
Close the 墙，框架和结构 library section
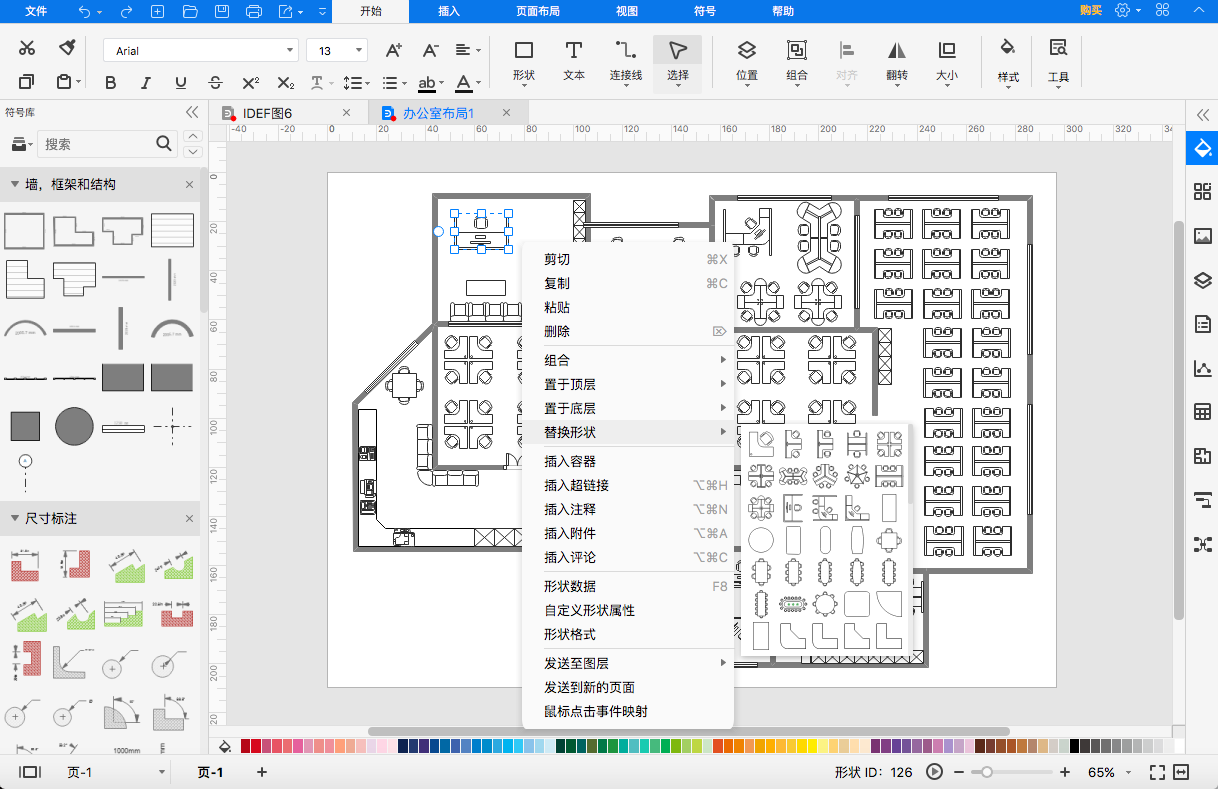189,184
